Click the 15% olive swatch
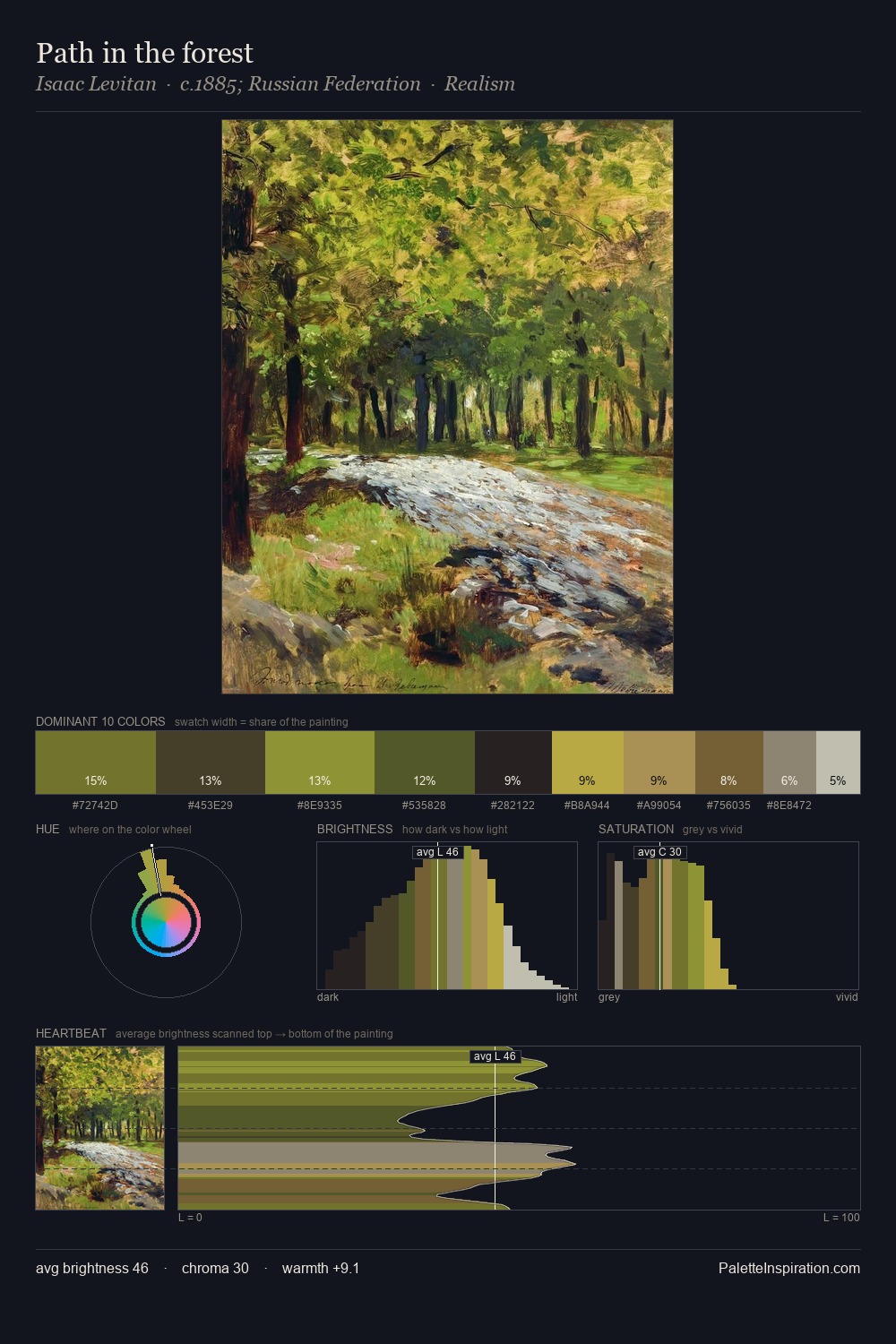 (96, 762)
